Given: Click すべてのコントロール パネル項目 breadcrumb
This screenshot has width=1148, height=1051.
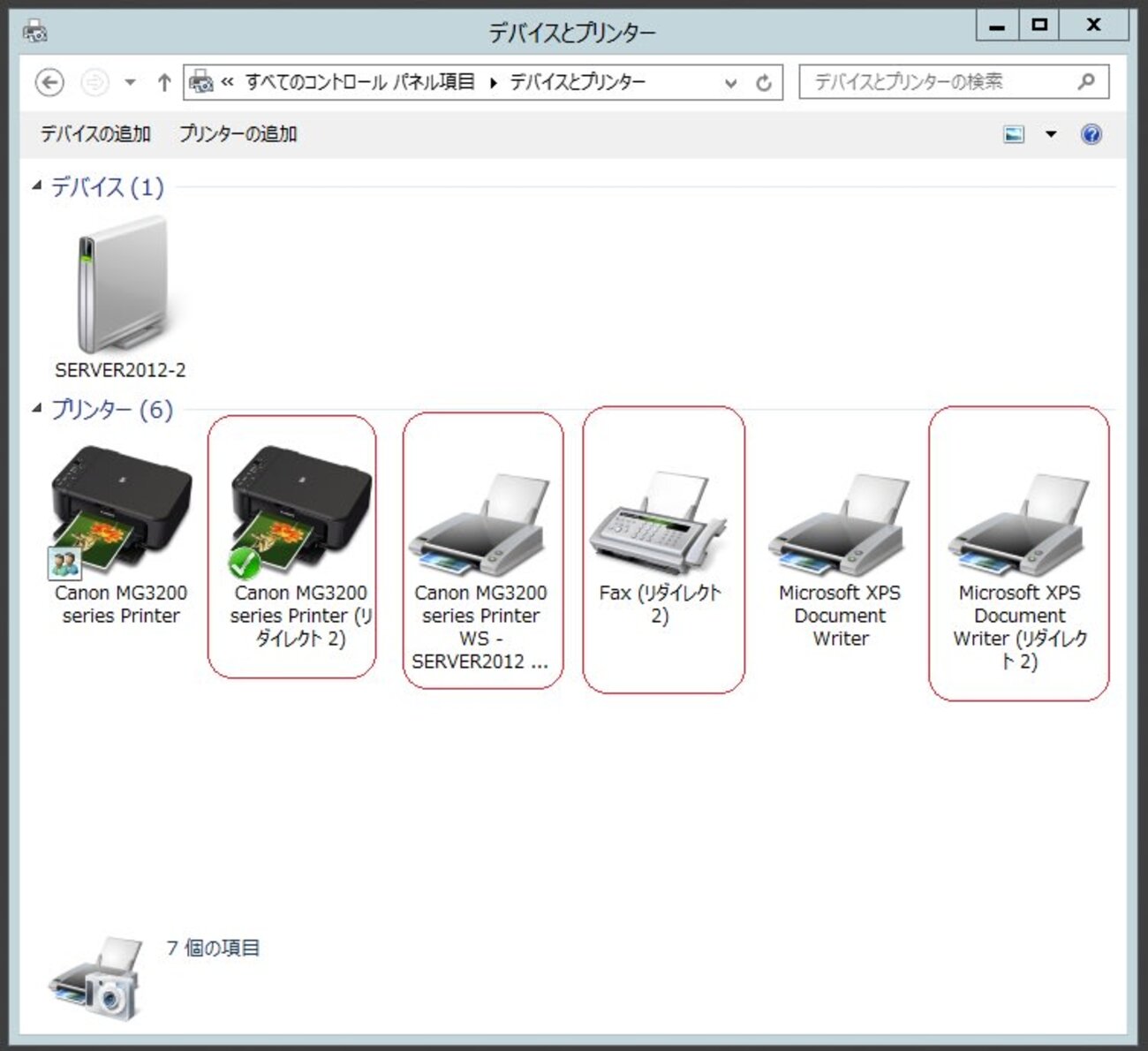Looking at the screenshot, I should (360, 82).
